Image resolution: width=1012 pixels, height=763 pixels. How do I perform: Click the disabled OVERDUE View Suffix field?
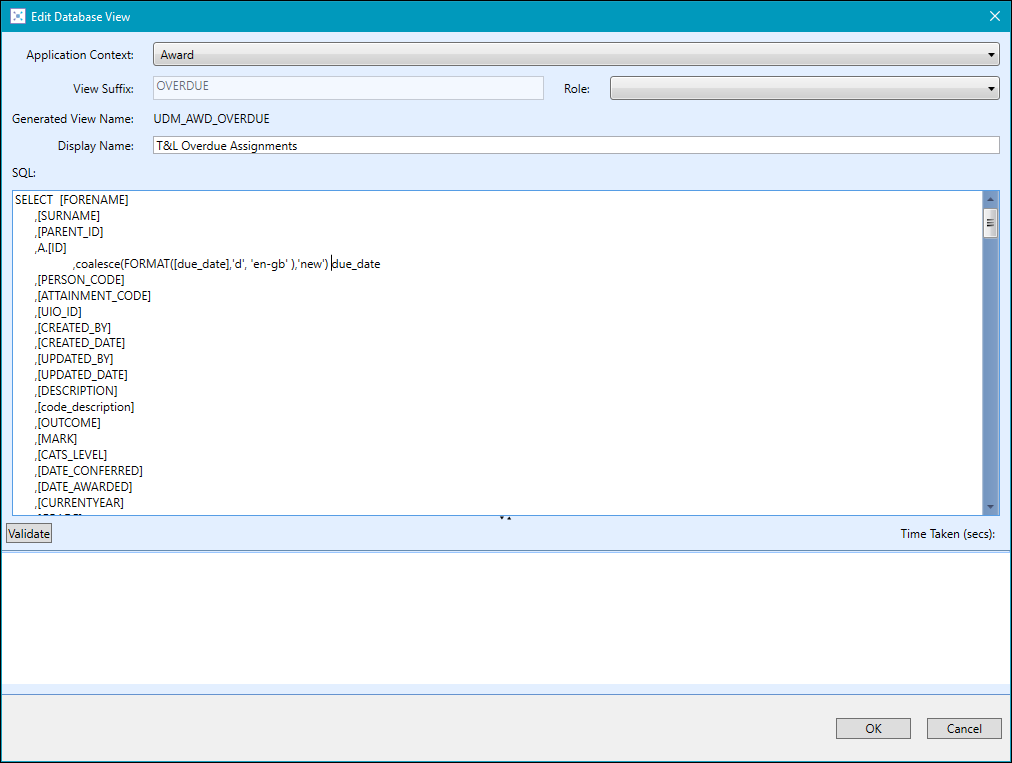tap(347, 87)
